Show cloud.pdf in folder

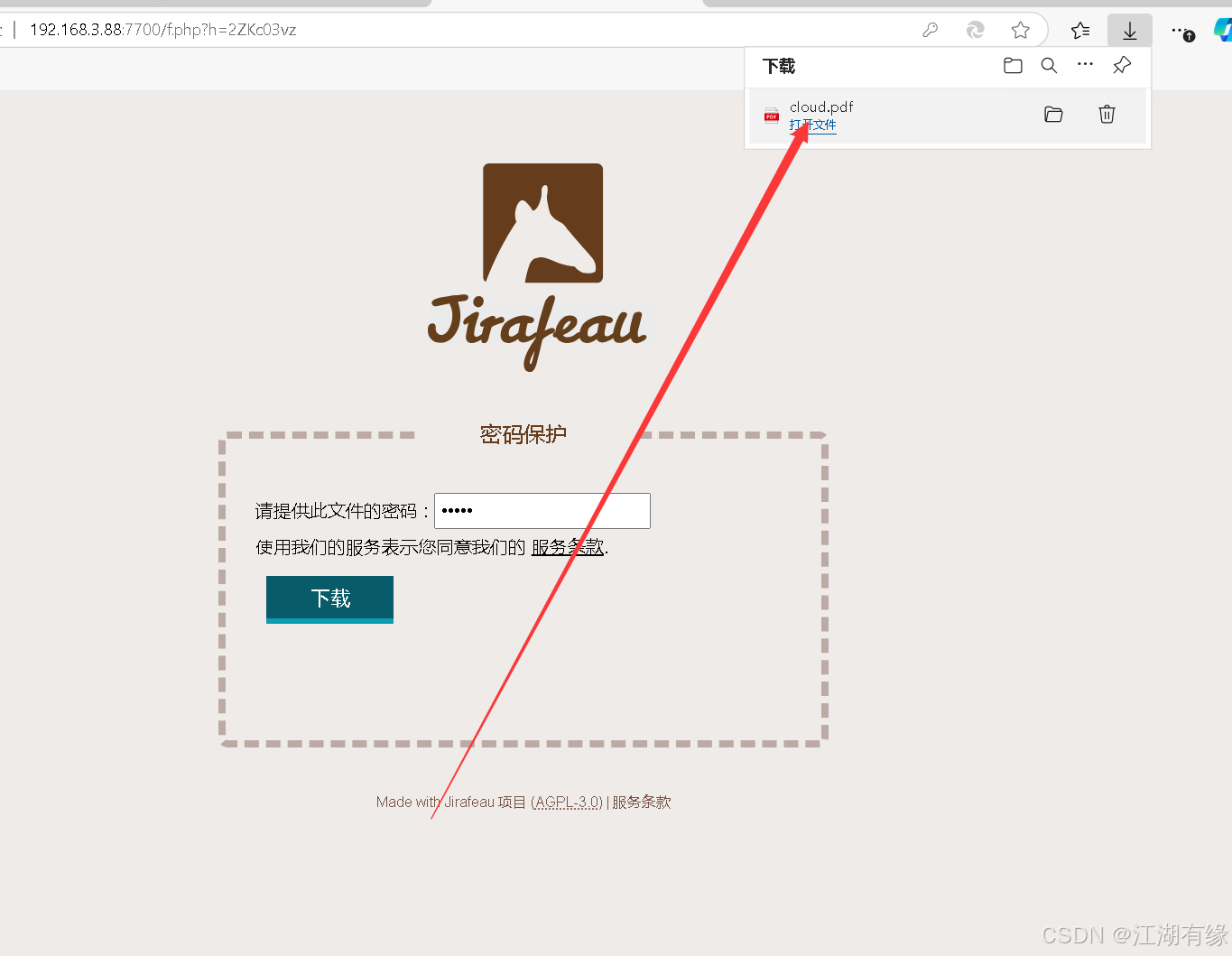click(1053, 115)
